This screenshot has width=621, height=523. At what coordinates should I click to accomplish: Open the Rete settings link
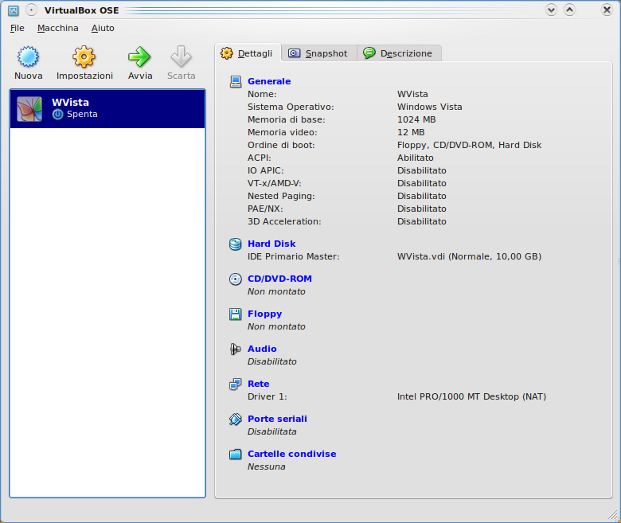click(258, 384)
